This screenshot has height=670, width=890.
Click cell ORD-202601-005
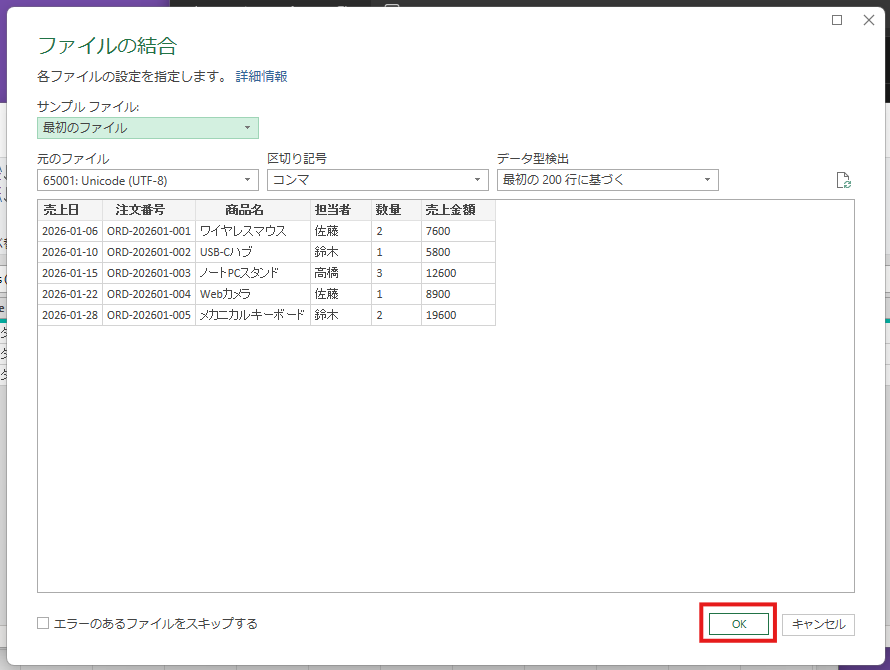click(x=149, y=315)
